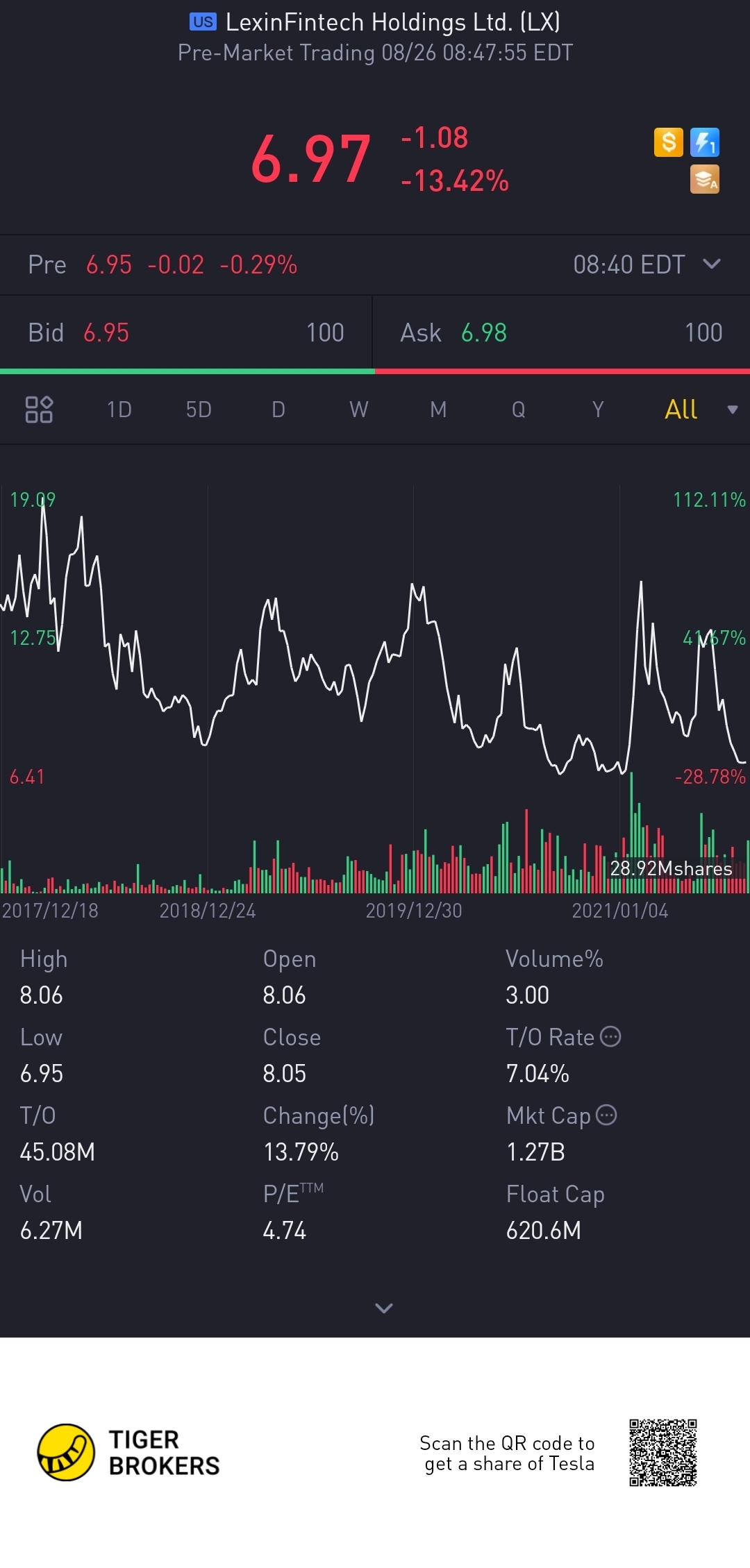The width and height of the screenshot is (750, 1568).
Task: Select the Y yearly chart tab
Action: tap(598, 410)
